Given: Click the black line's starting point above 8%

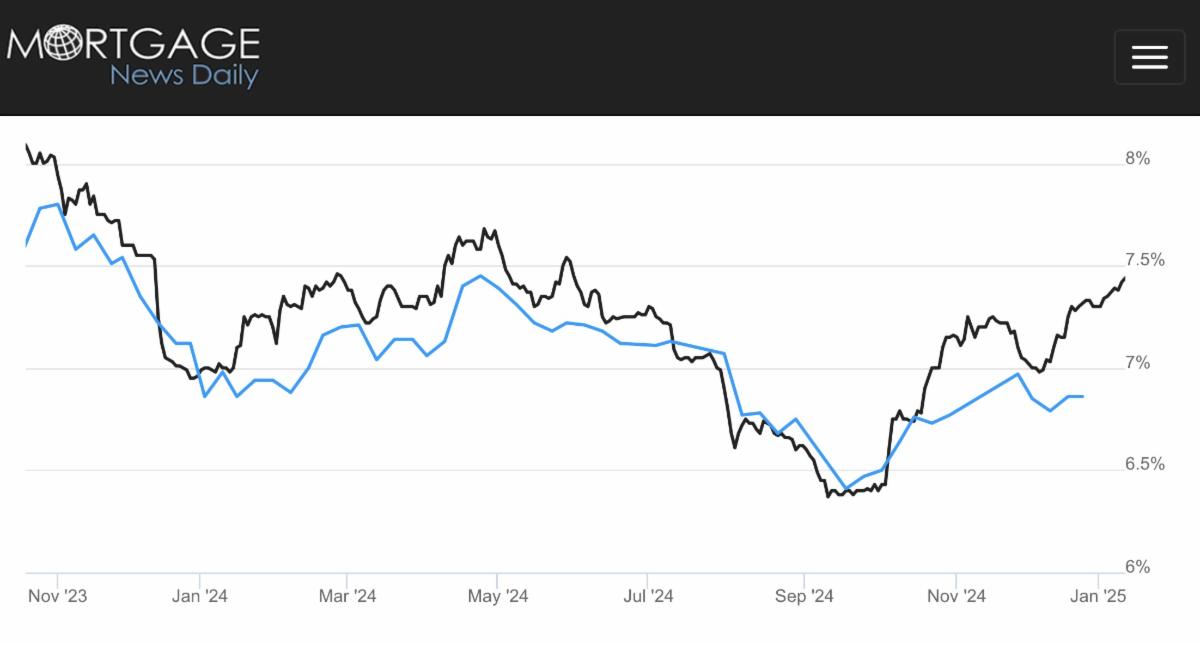Looking at the screenshot, I should [26, 146].
